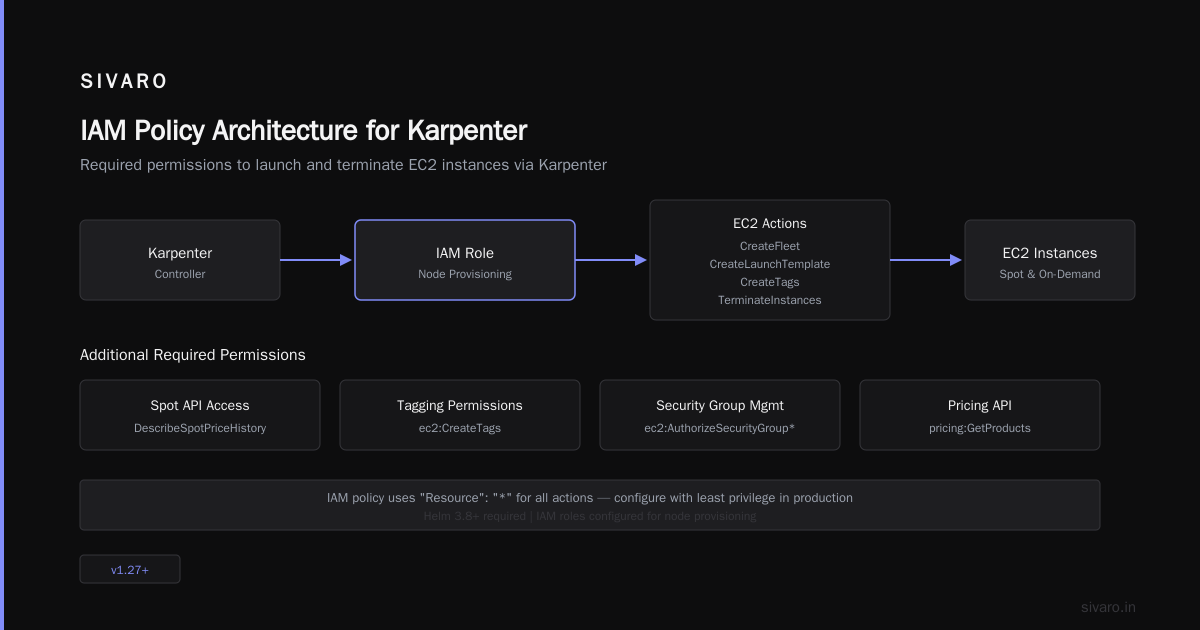Click the 'Helm 3.8+ required' footnote
The height and width of the screenshot is (630, 1200).
click(590, 516)
